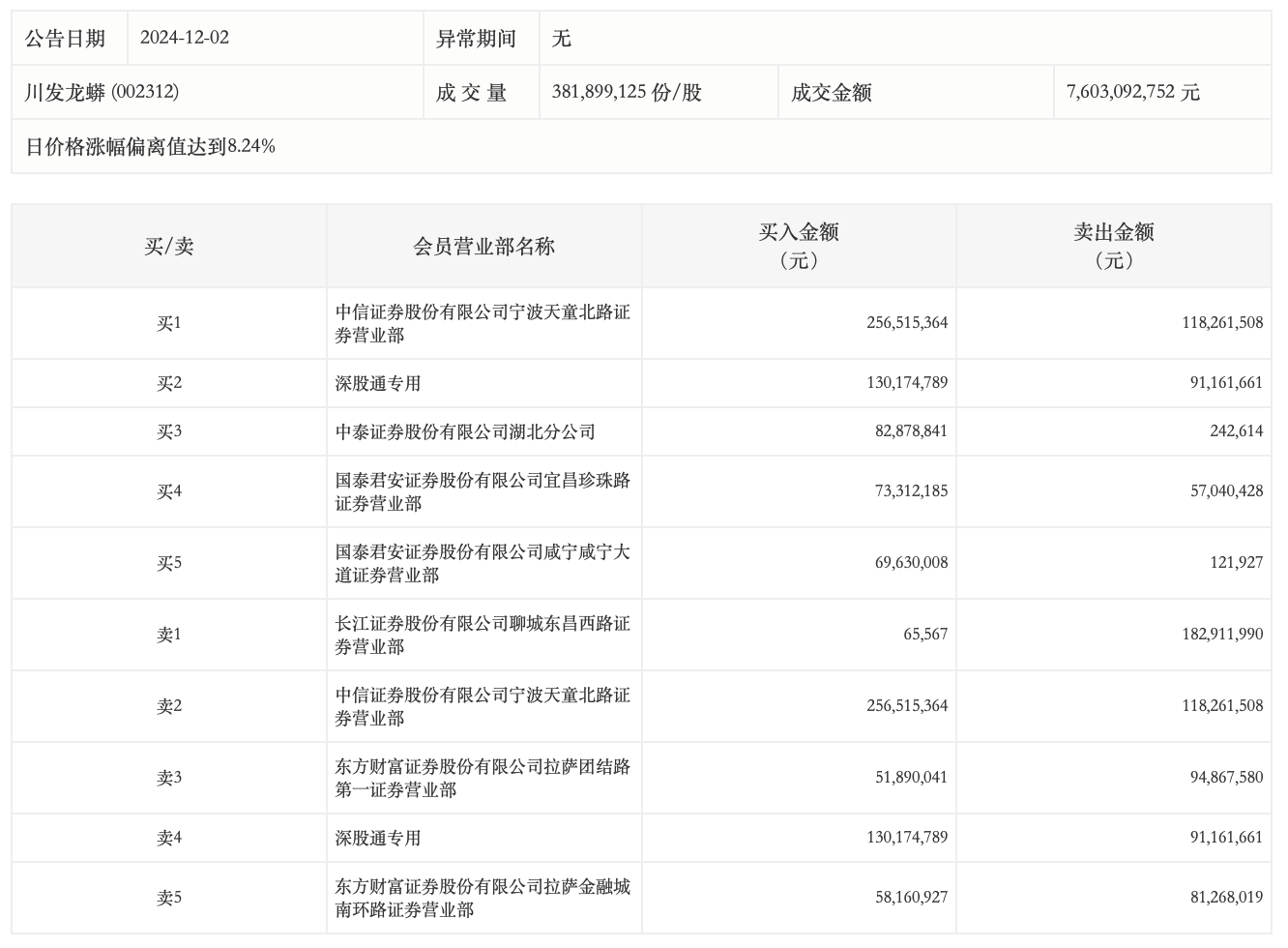The image size is (1288, 948).
Task: Select 国泰君安证券 咸宁咸宁大道证券营业部 entry
Action: 483,563
